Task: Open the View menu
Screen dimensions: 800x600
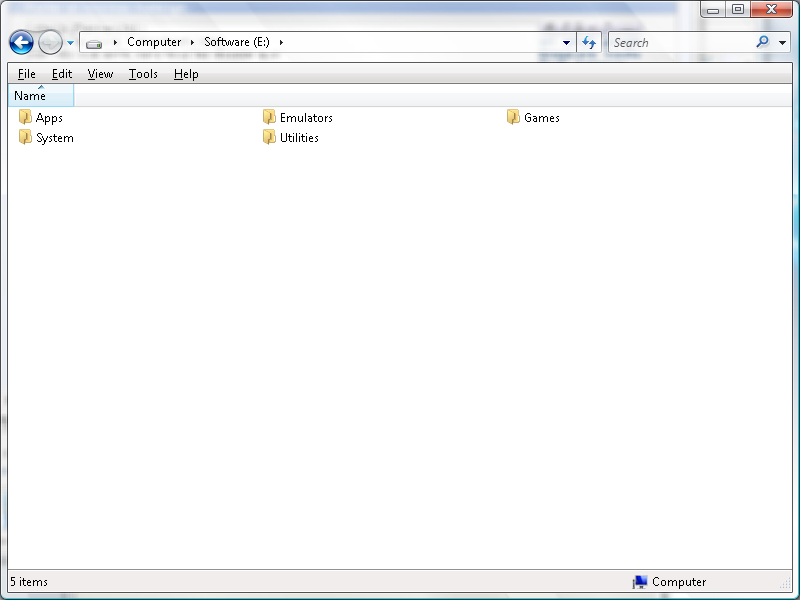Action: [100, 74]
